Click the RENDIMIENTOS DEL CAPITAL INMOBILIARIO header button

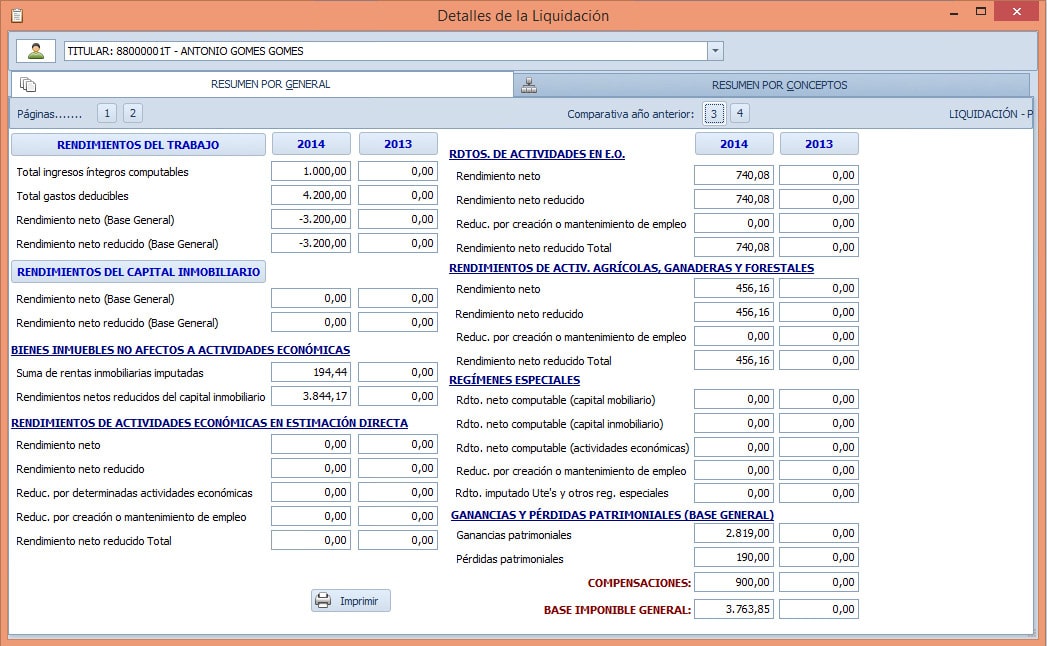click(138, 272)
